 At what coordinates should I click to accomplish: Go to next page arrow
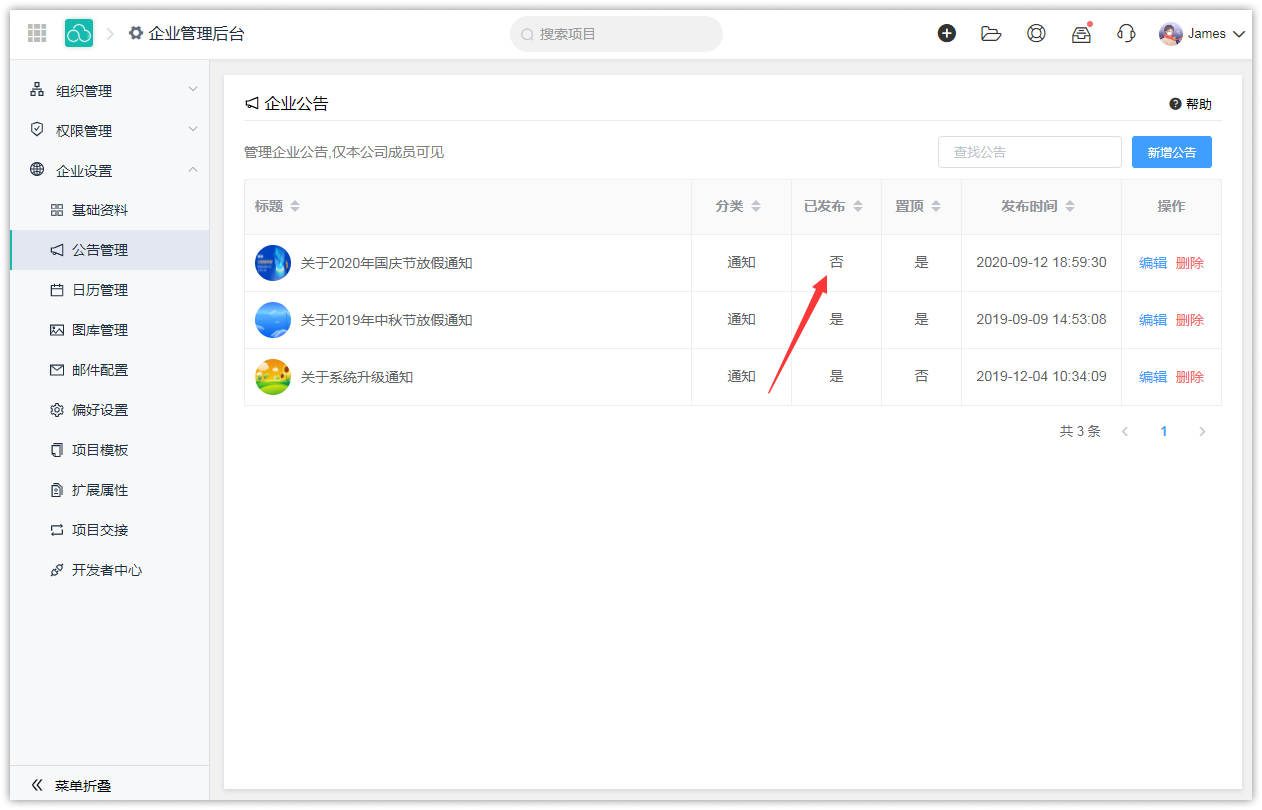pyautogui.click(x=1202, y=432)
